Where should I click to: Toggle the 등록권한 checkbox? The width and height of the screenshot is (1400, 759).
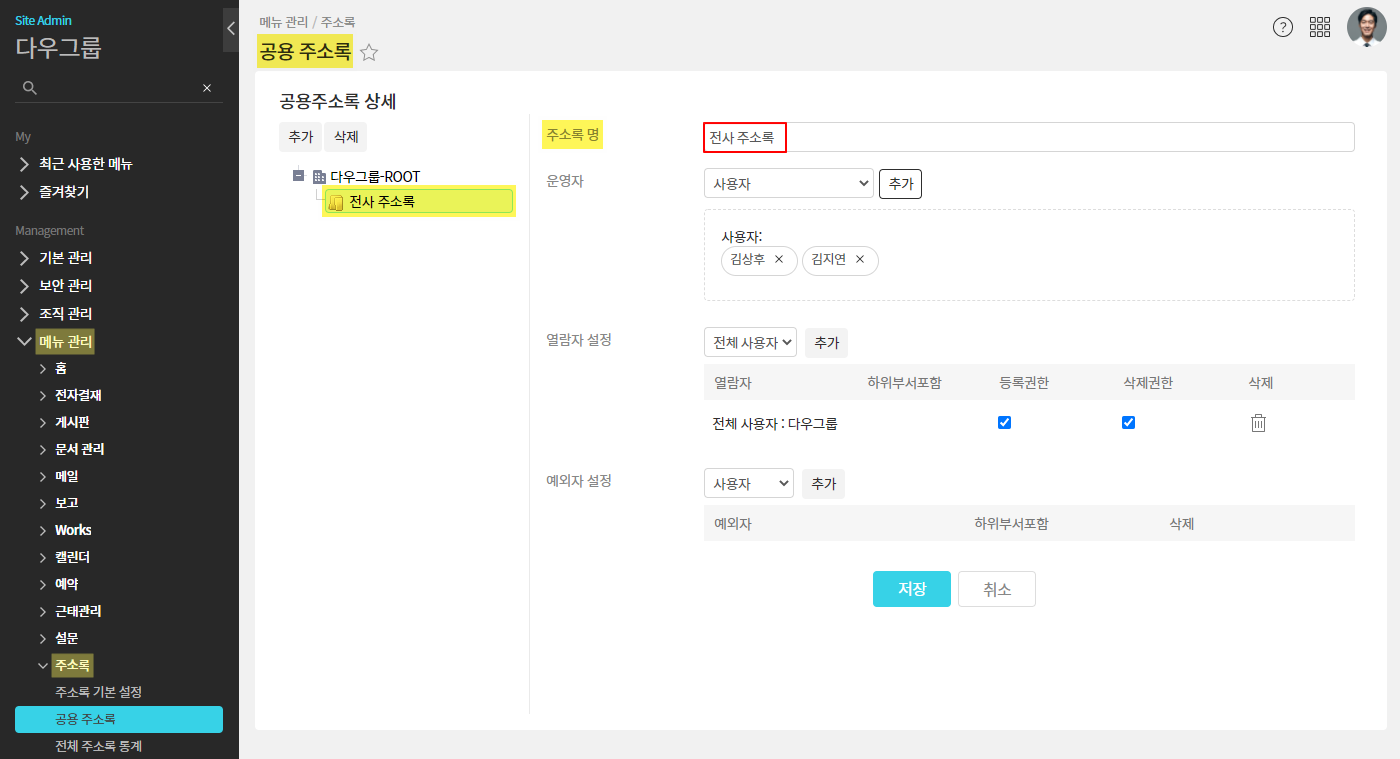1005,423
